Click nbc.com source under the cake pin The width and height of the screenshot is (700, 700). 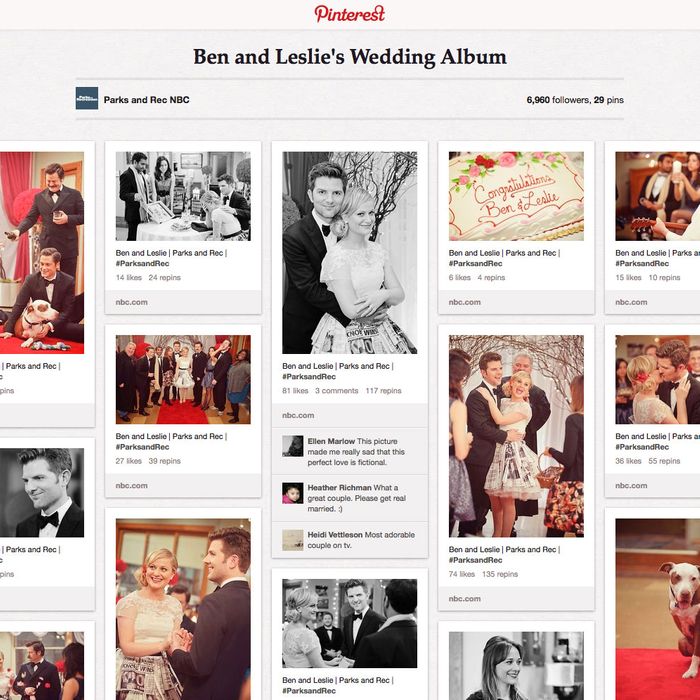465,302
